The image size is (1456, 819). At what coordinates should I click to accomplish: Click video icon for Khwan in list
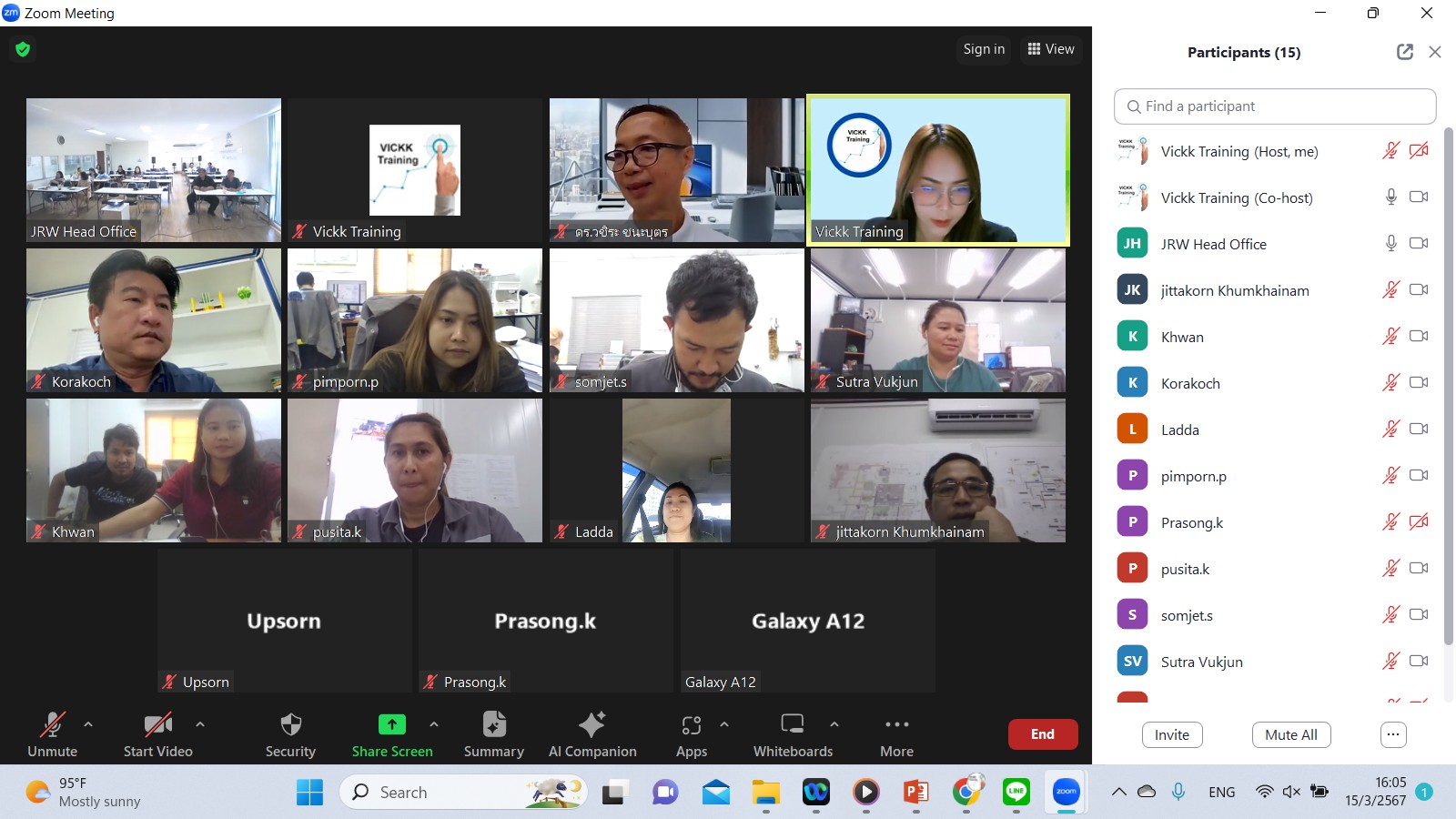(x=1419, y=337)
